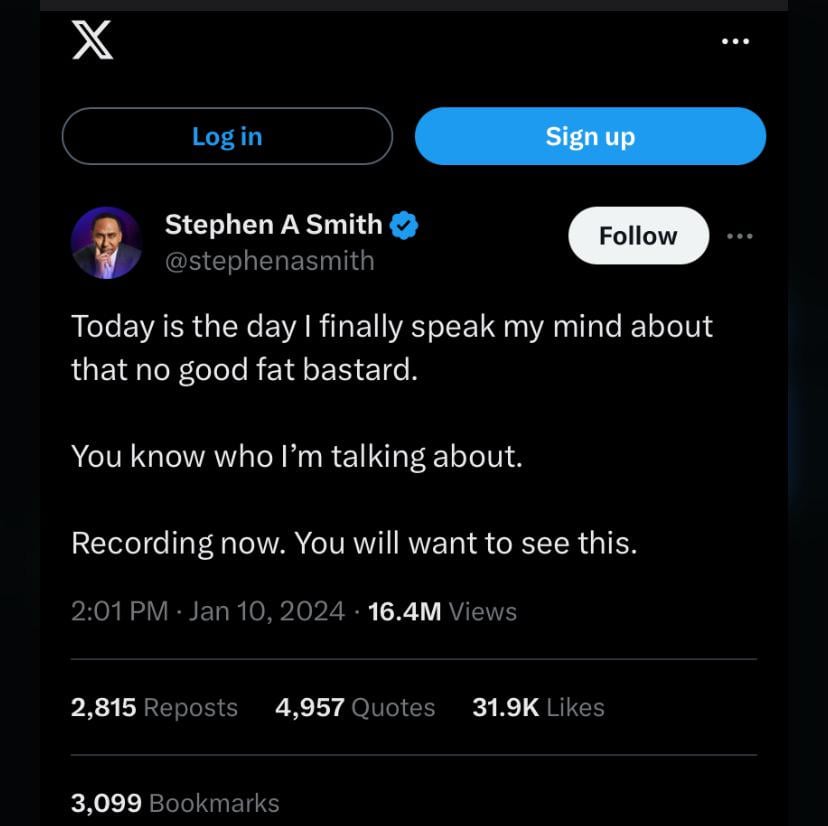This screenshot has width=828, height=826.
Task: View the 16.4M Views count
Action: [x=442, y=611]
